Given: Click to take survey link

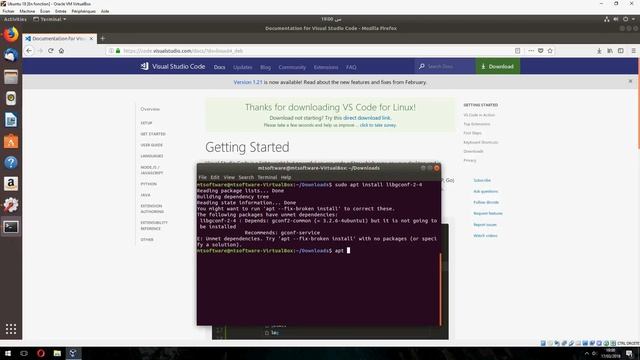Looking at the screenshot, I should (x=378, y=125).
